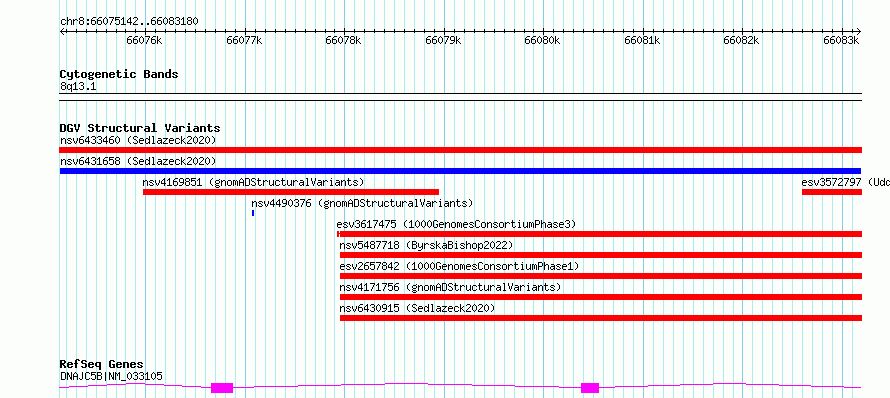Click the 66080k ruler tick label
The width and height of the screenshot is (890, 398).
(543, 40)
